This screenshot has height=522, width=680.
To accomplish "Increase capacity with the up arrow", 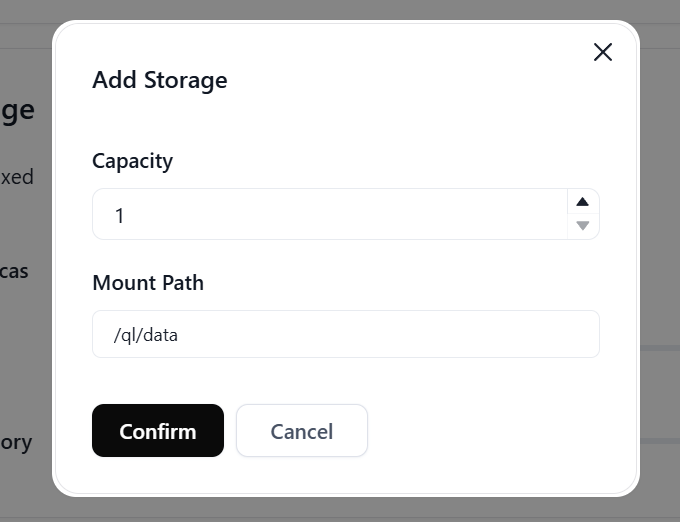I will click(583, 202).
